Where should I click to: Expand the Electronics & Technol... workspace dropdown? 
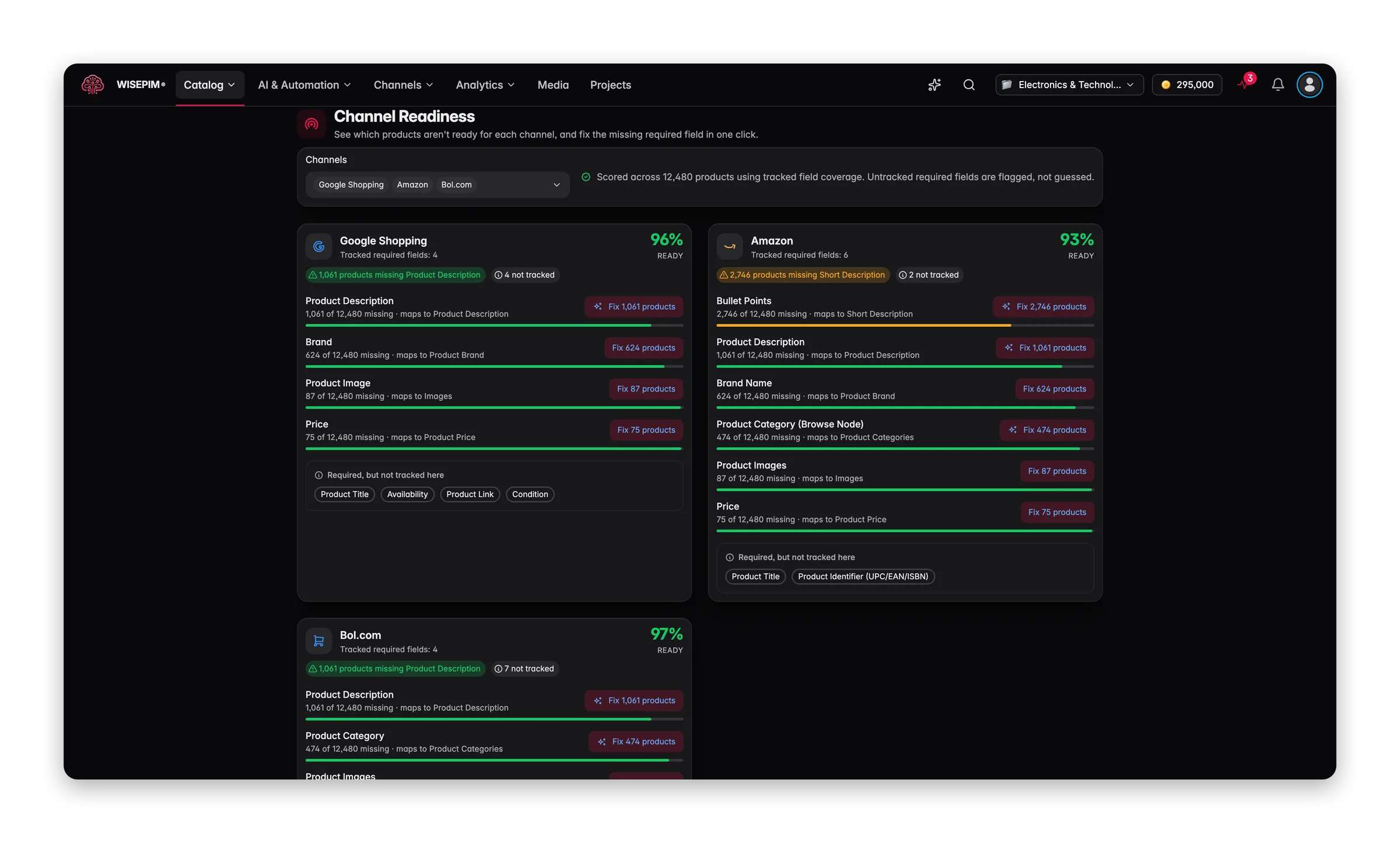coord(1069,85)
